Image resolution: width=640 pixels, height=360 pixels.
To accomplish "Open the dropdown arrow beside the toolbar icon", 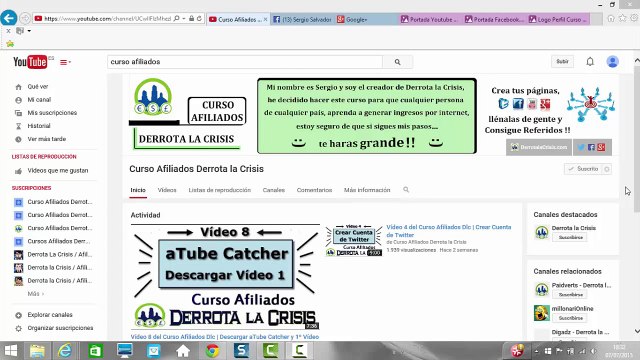I will 29,31.
